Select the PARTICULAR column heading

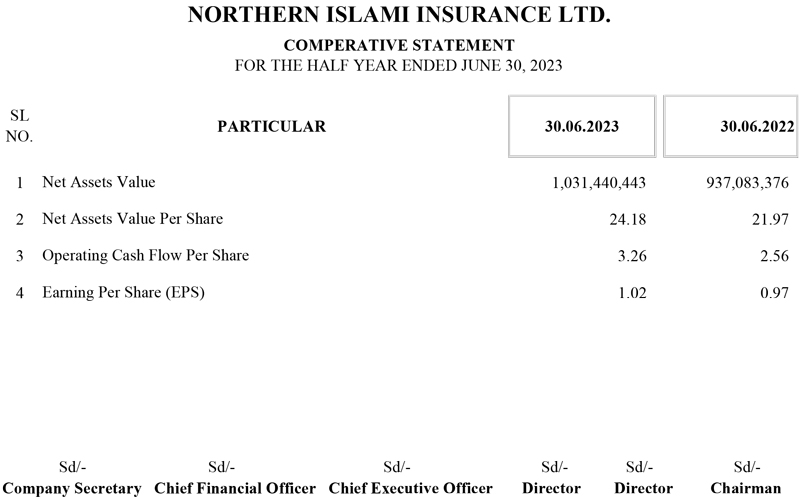272,127
